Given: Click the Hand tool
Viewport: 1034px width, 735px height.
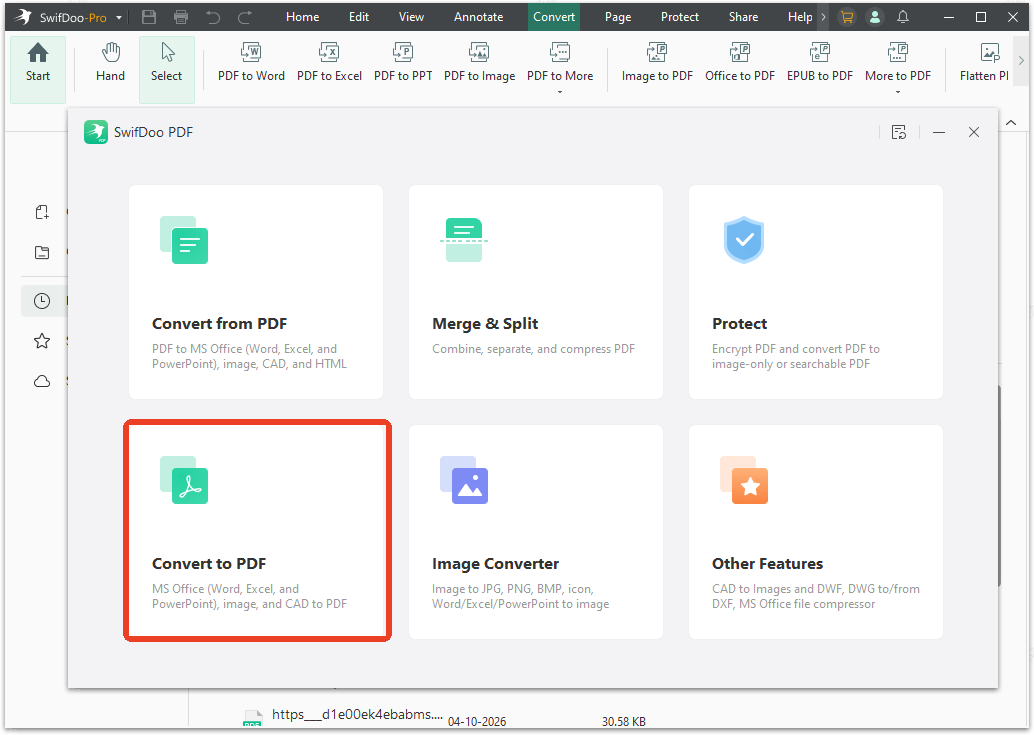Looking at the screenshot, I should coord(110,64).
